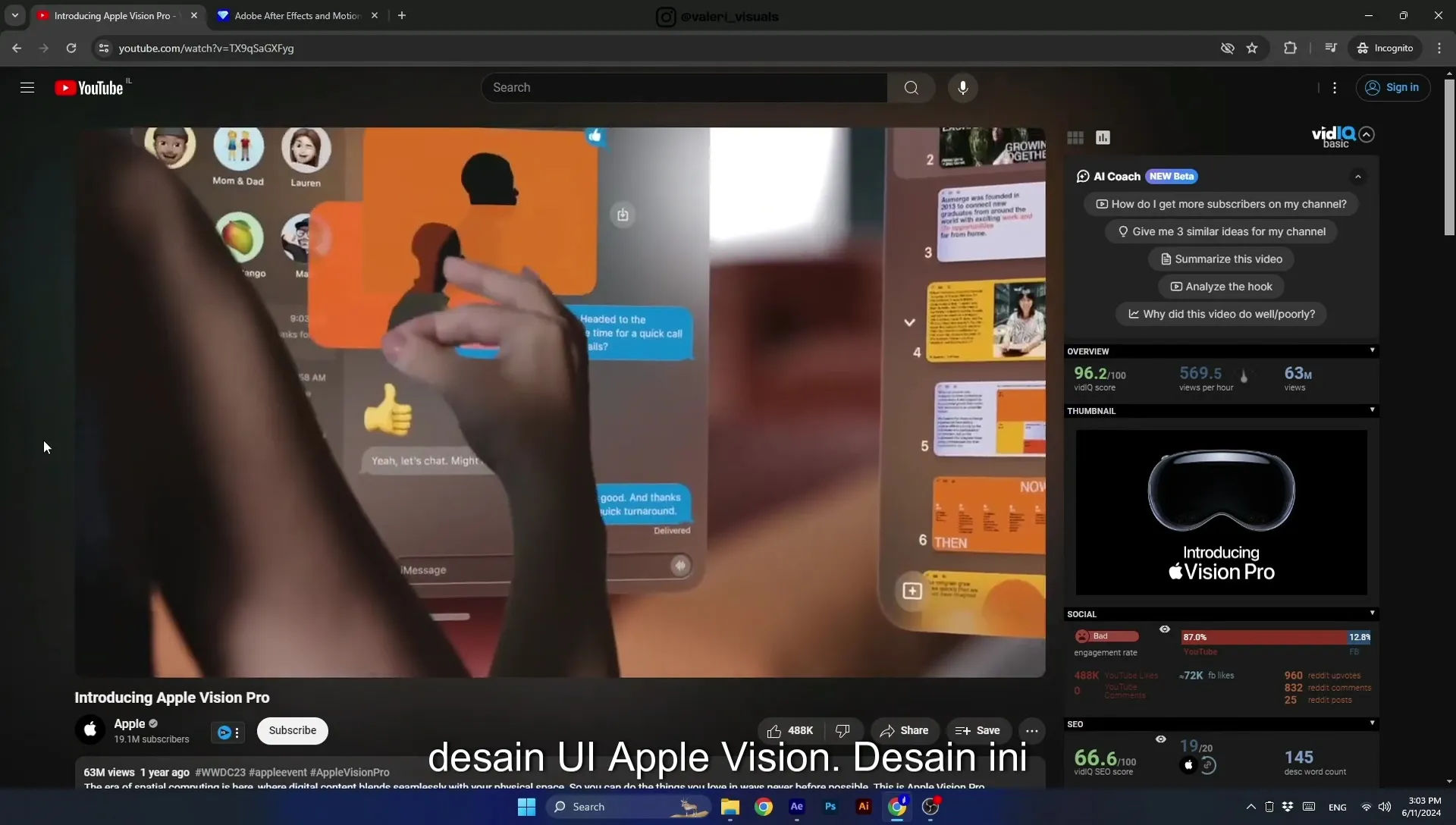Click Summarize this video
The width and height of the screenshot is (1456, 825).
pyautogui.click(x=1221, y=259)
